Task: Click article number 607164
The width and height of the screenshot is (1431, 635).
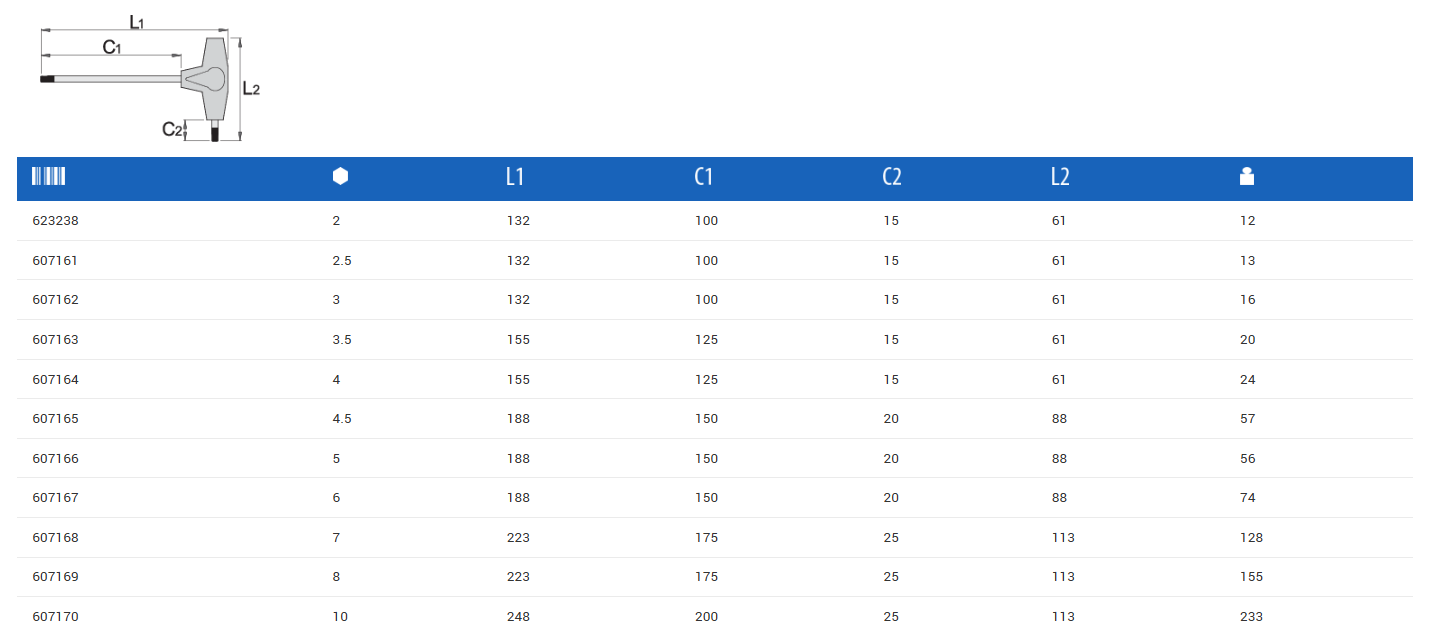Action: 55,380
